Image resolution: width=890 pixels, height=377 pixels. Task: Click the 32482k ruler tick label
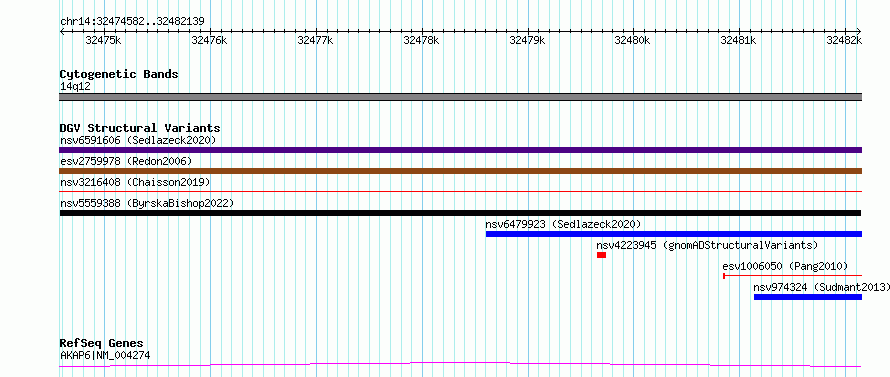click(x=844, y=40)
